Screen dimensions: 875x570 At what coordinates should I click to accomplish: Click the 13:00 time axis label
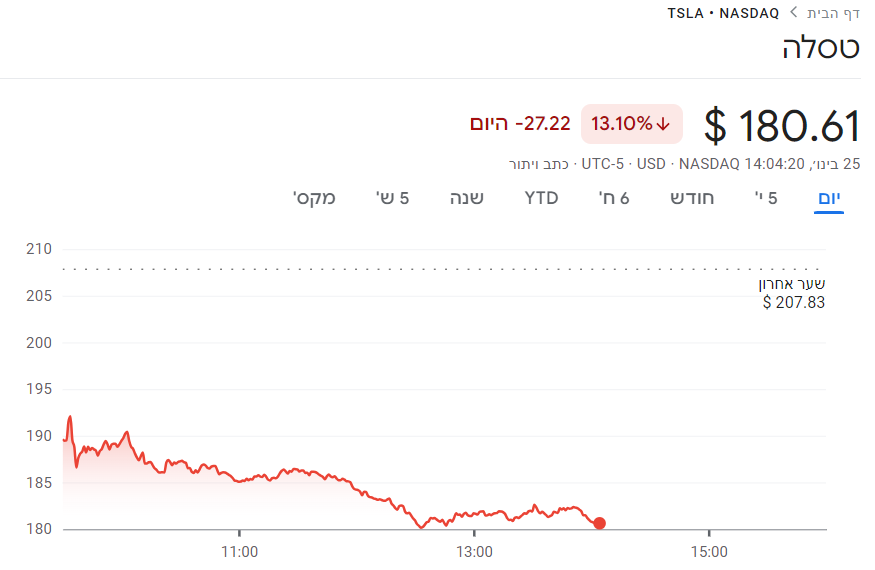pyautogui.click(x=474, y=551)
